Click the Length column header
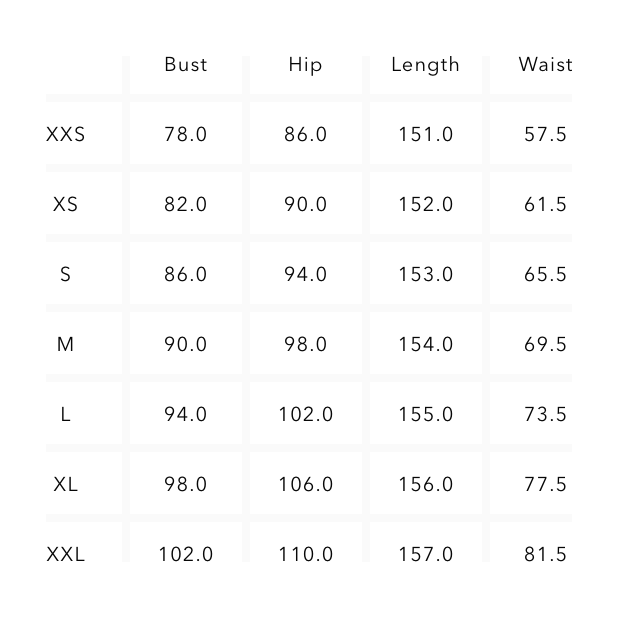Screen dimensions: 618x618 click(x=425, y=65)
